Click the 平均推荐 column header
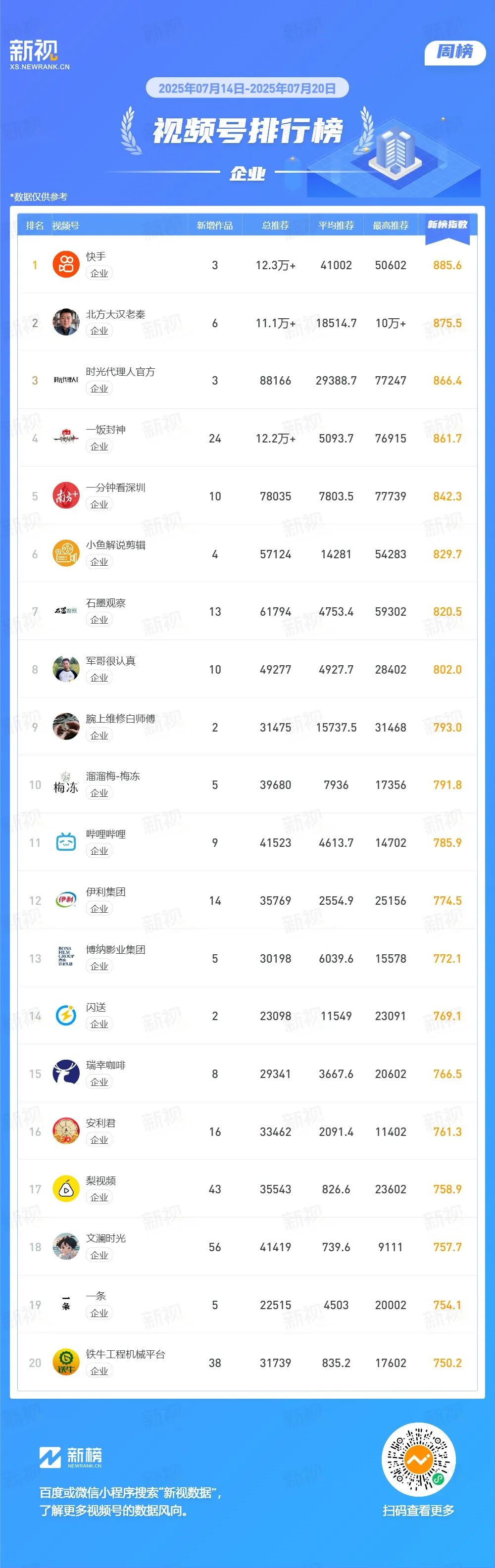Image resolution: width=495 pixels, height=1568 pixels. pos(336,226)
